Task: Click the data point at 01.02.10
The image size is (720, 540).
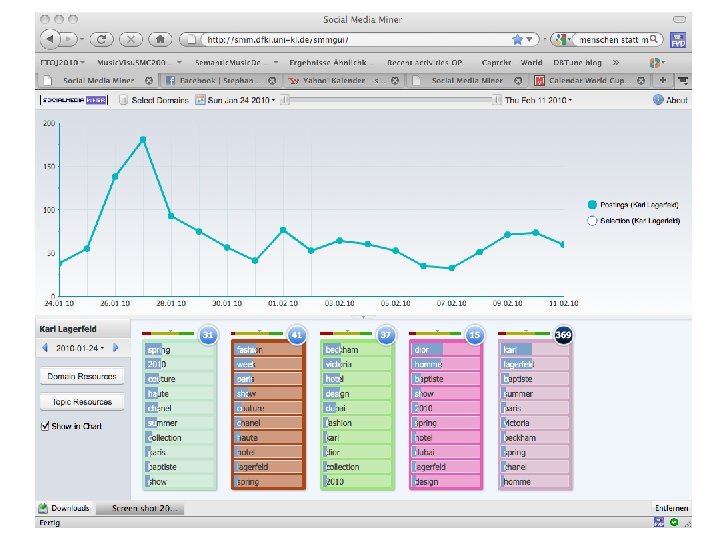Action: [283, 230]
